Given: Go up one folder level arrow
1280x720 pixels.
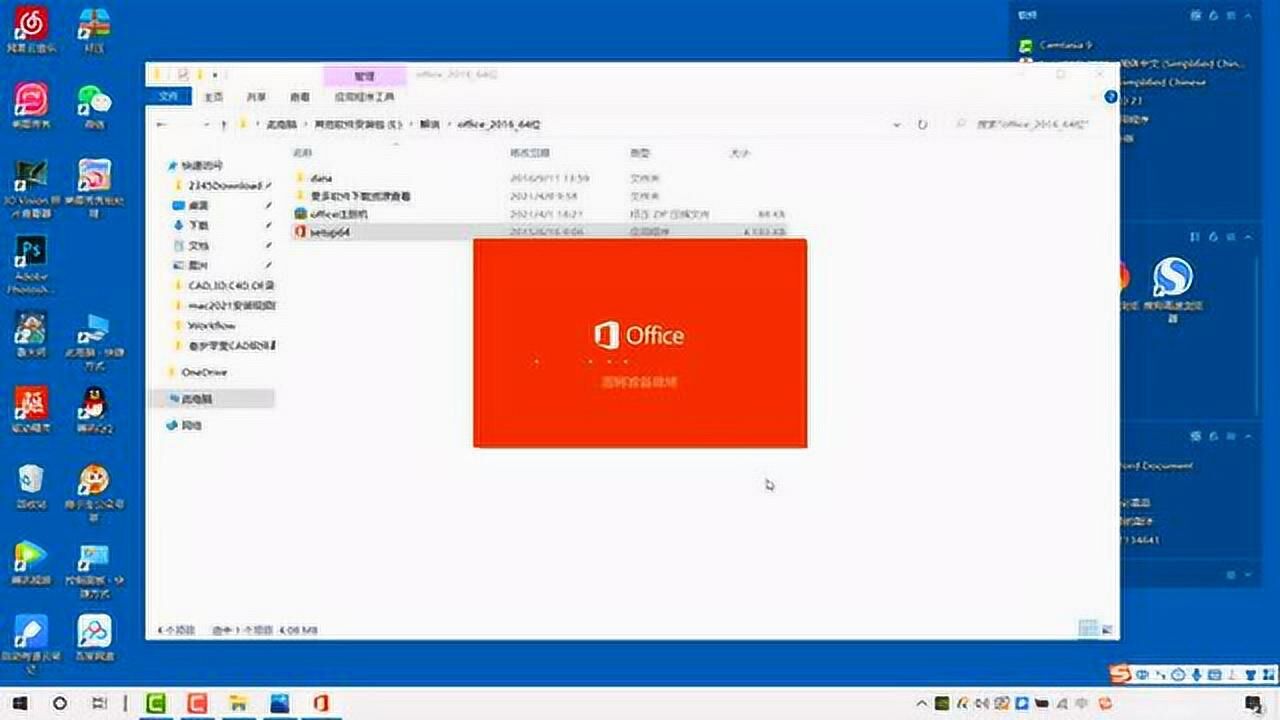Looking at the screenshot, I should click(x=224, y=125).
